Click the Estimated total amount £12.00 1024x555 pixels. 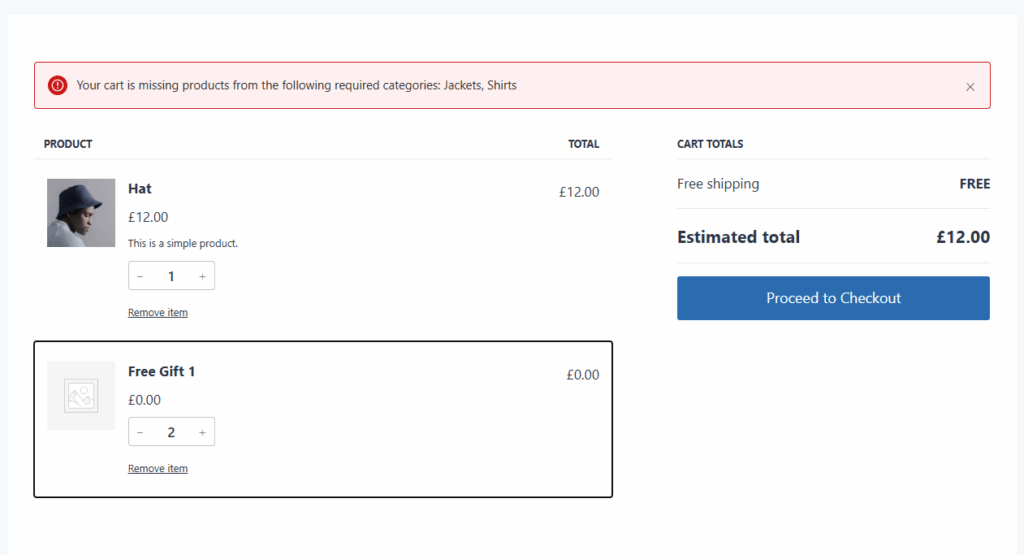pyautogui.click(x=963, y=237)
